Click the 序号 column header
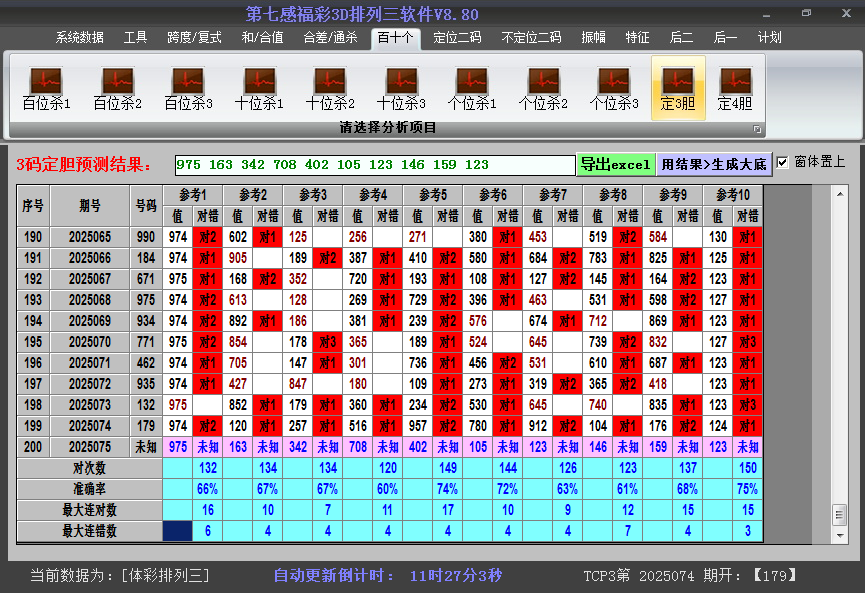The height and width of the screenshot is (593, 865). pos(33,206)
